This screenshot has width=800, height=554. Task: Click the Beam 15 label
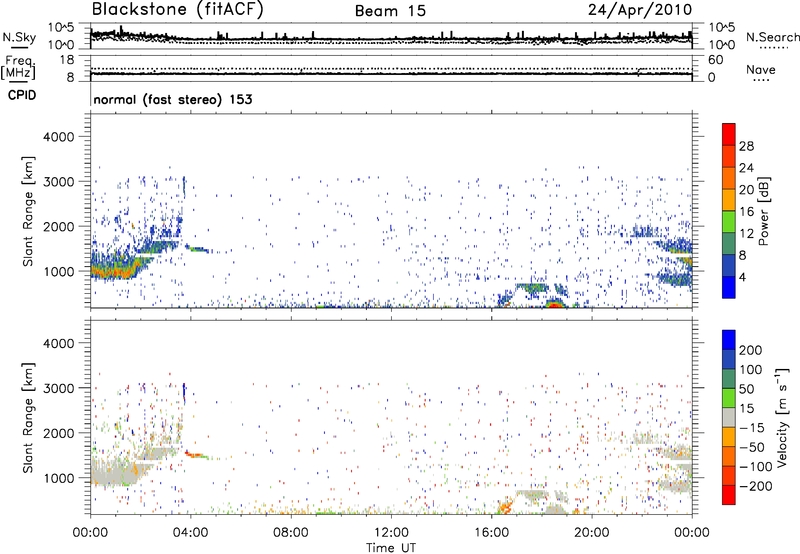(x=390, y=11)
